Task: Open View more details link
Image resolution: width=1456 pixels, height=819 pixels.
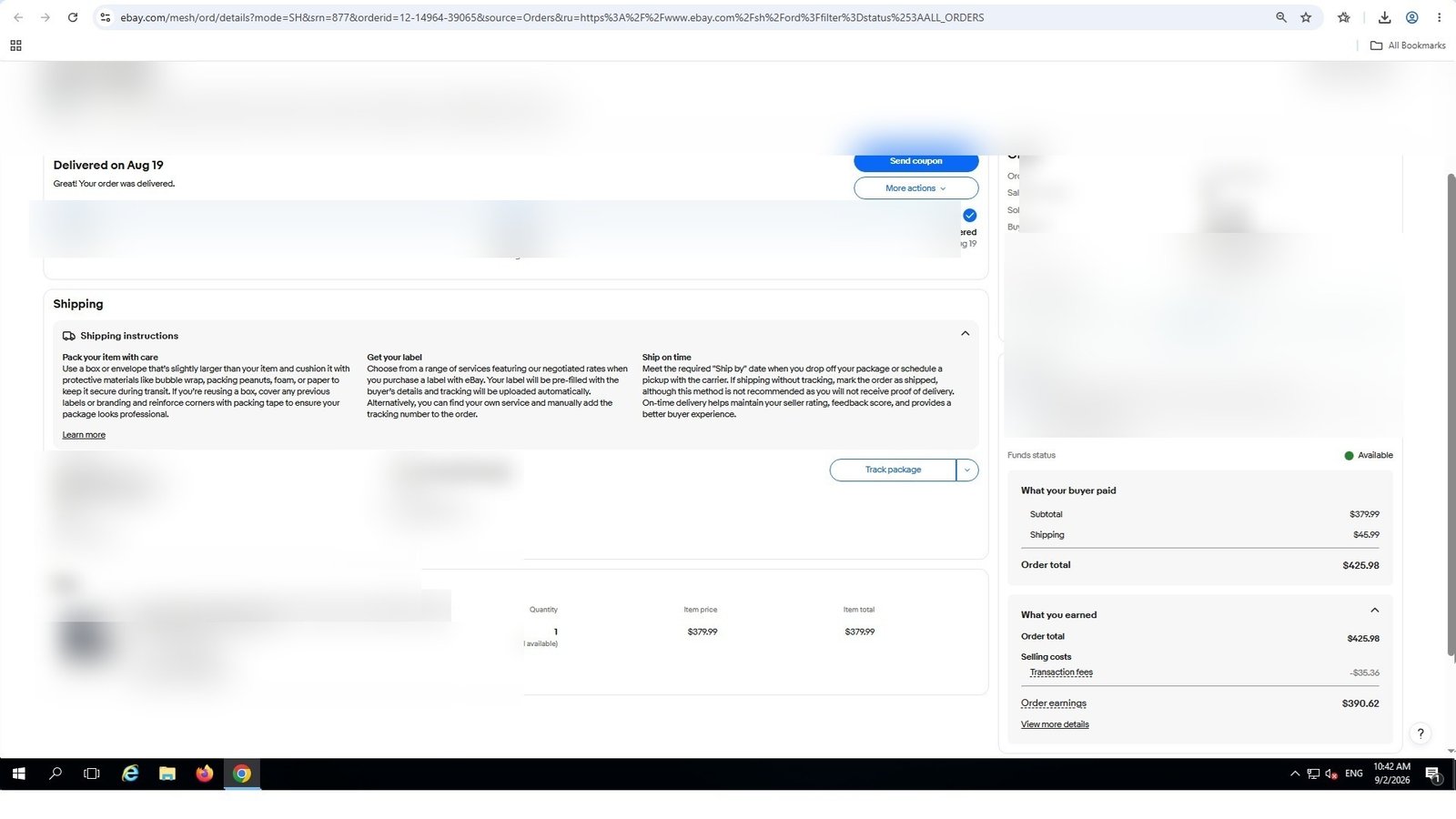Action: tap(1055, 724)
